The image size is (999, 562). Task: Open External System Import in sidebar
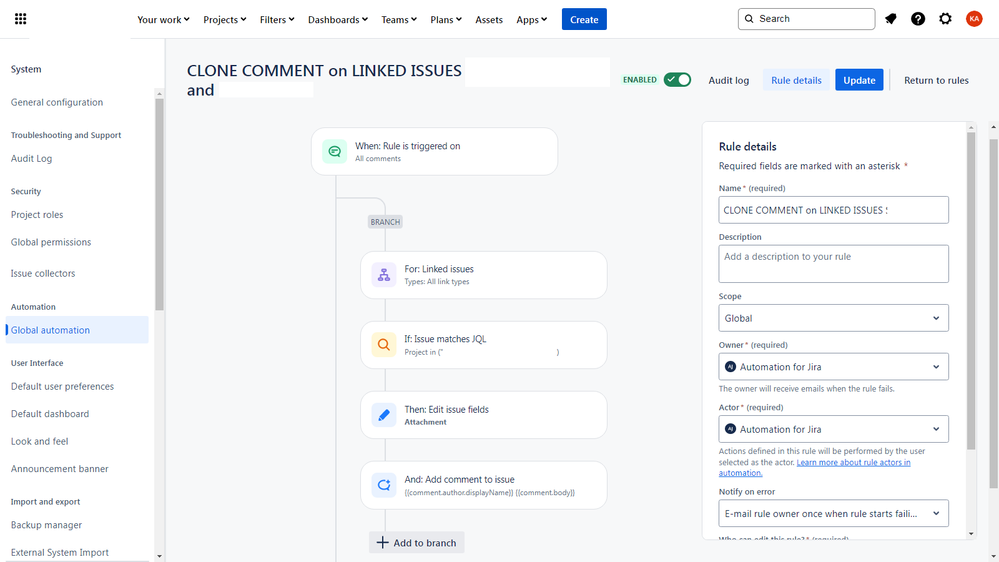60,552
